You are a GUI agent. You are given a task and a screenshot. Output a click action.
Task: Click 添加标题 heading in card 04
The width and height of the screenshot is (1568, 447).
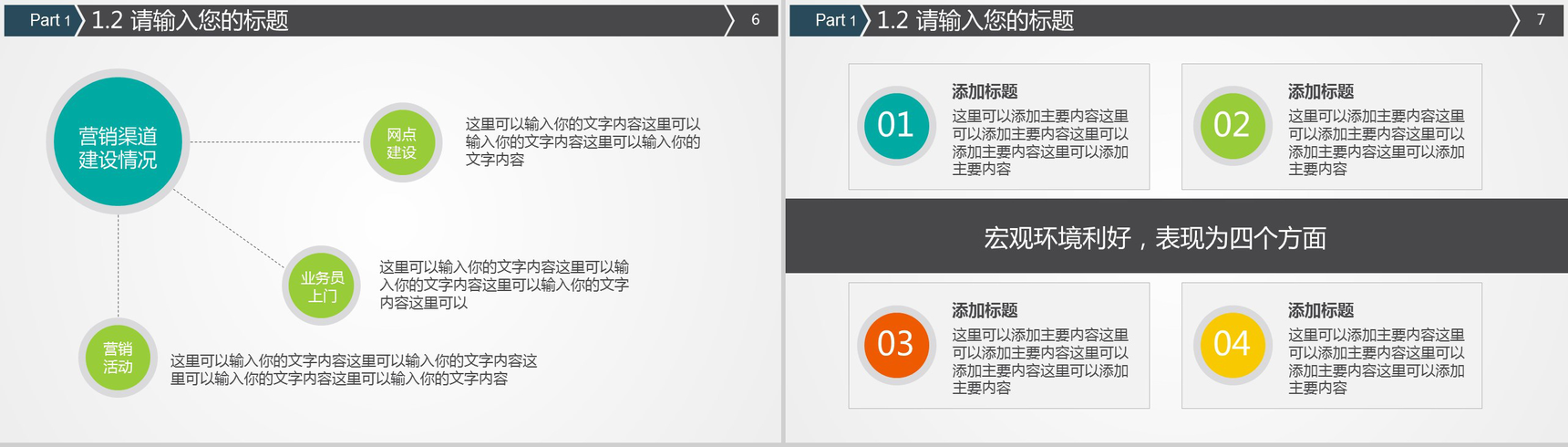(x=1321, y=310)
